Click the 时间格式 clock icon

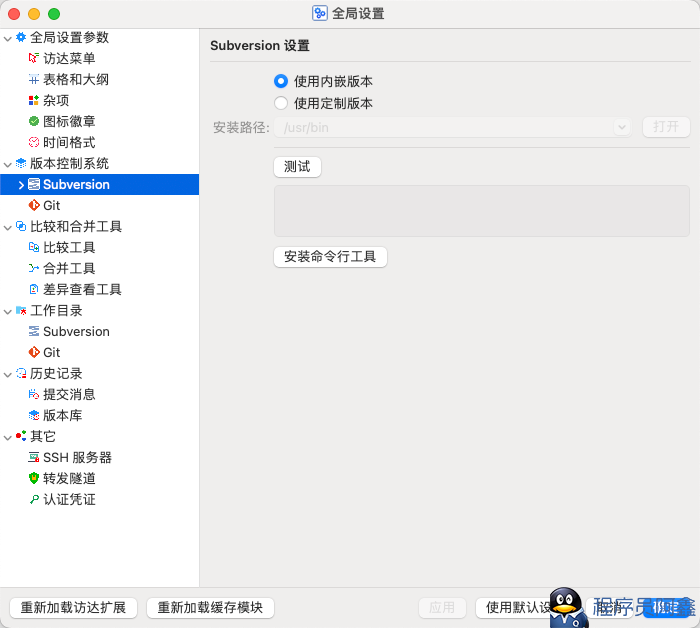tap(34, 142)
